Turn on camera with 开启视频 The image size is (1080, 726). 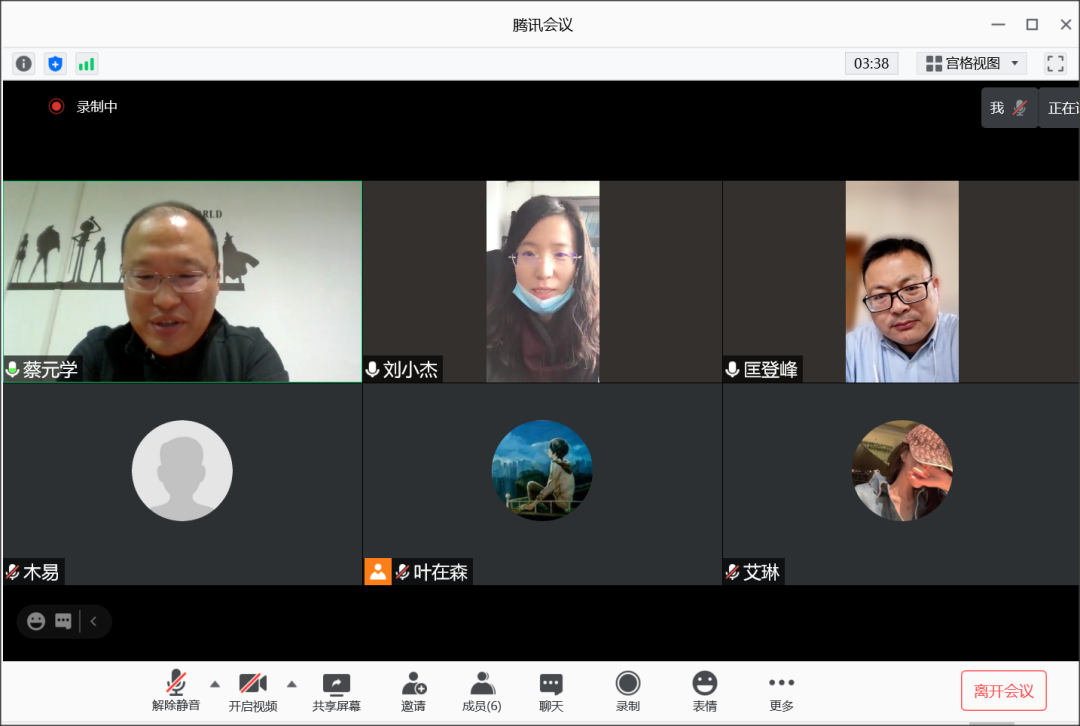(x=253, y=691)
